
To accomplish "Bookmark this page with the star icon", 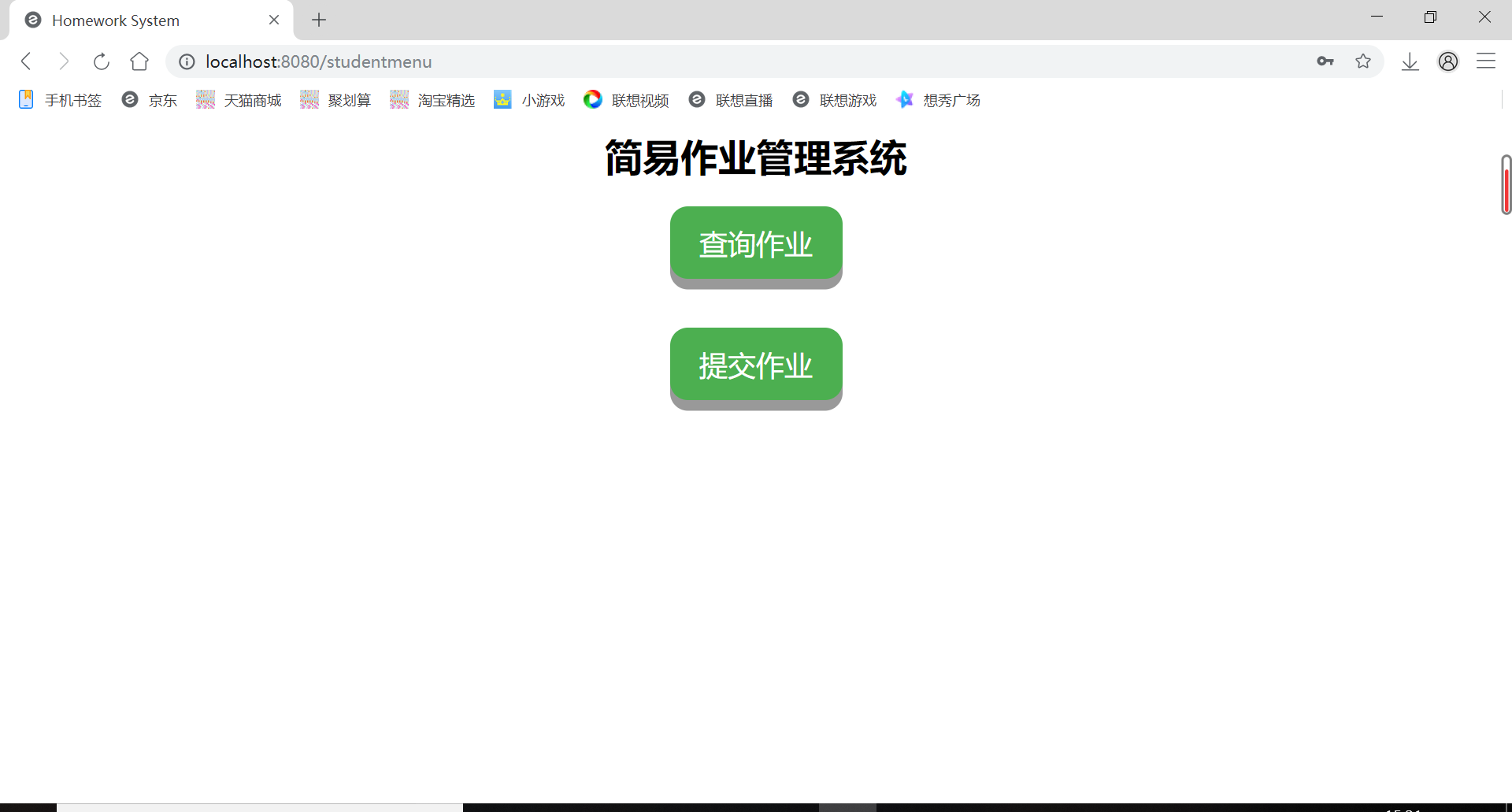I will click(x=1363, y=61).
